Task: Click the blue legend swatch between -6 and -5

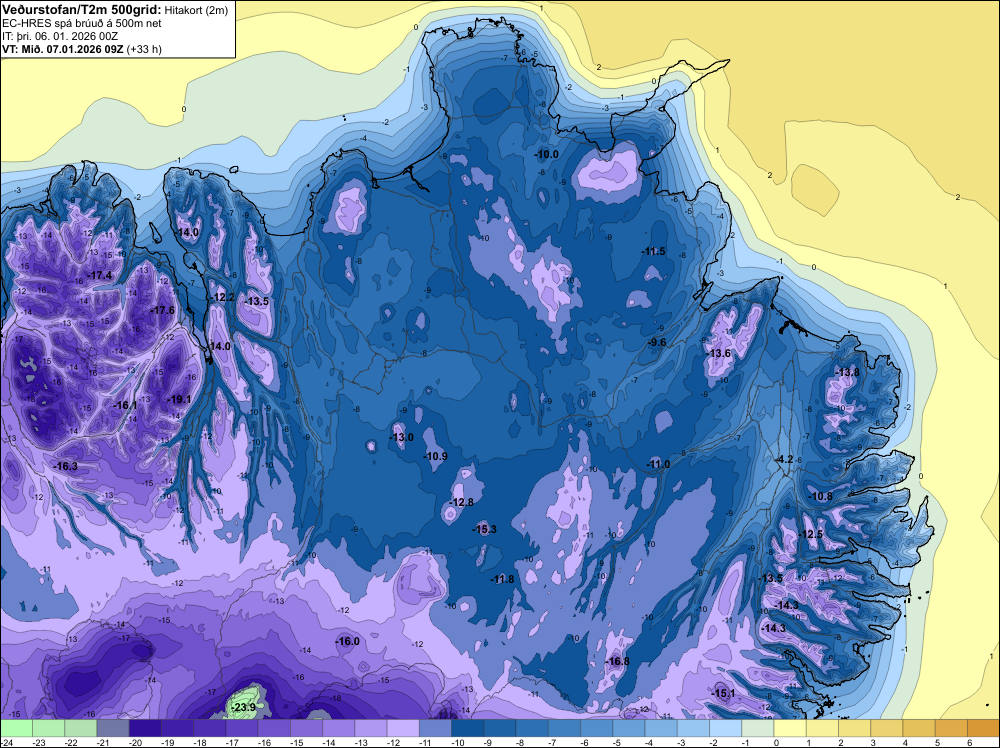Action: (x=596, y=728)
